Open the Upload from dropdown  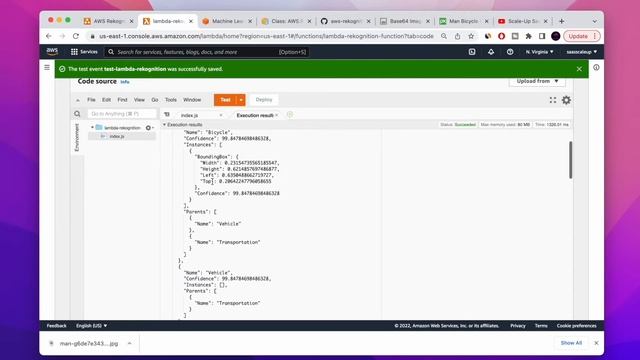(537, 81)
